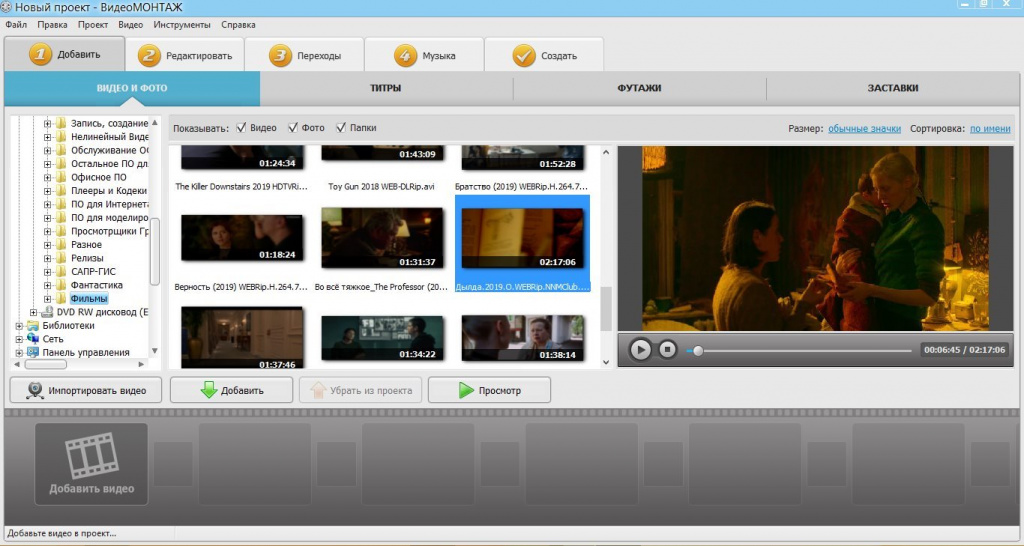
Task: Toggle the Фото filter checkbox
Action: 293,127
